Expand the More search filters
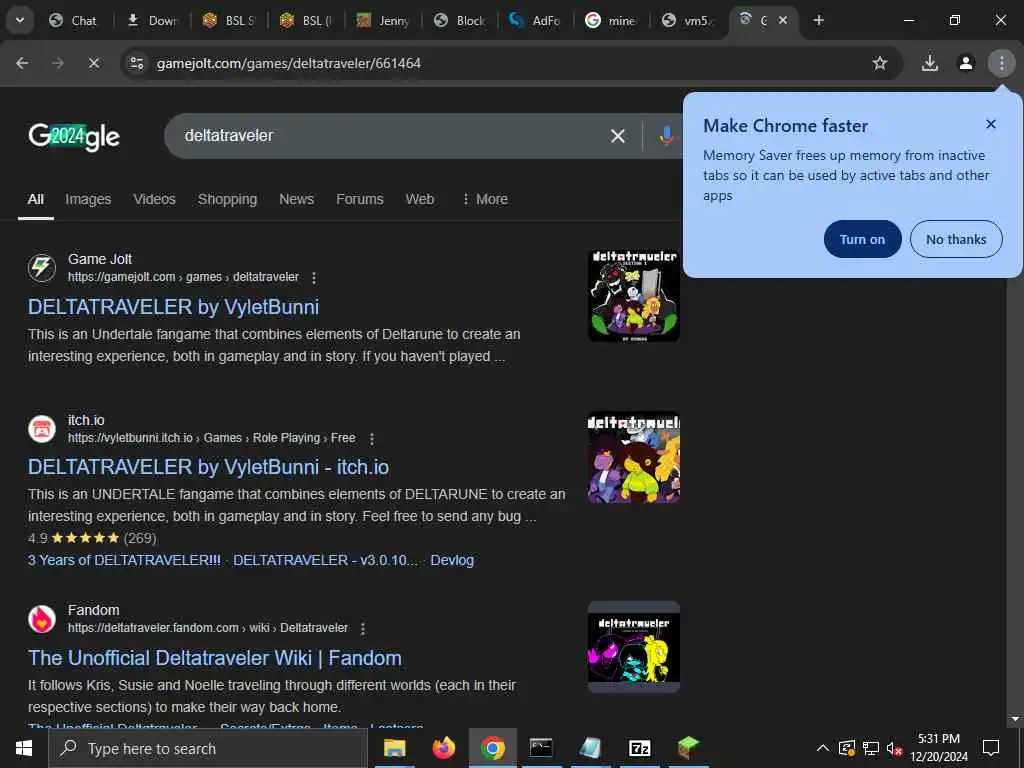The height and width of the screenshot is (768, 1024). point(485,199)
